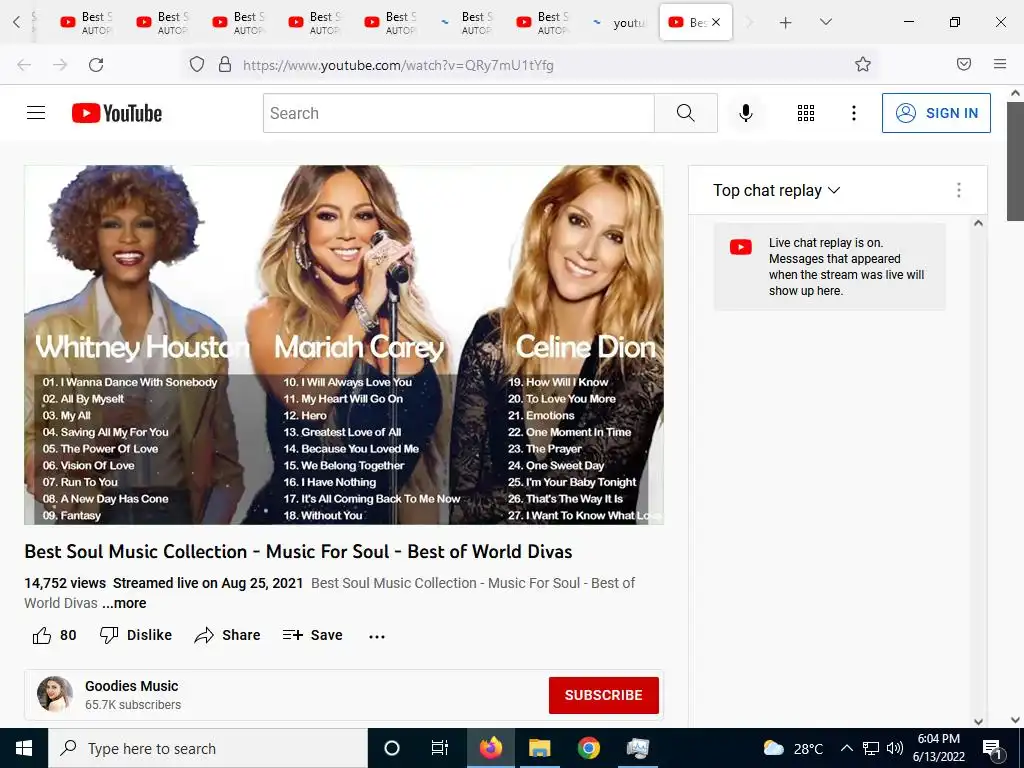Go back in browser history
Viewport: 1024px width, 768px height.
click(24, 65)
